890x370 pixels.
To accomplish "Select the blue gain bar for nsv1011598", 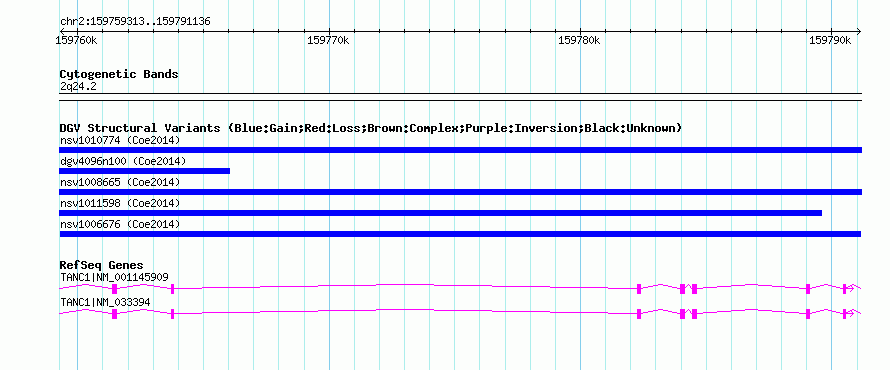I will 440,213.
